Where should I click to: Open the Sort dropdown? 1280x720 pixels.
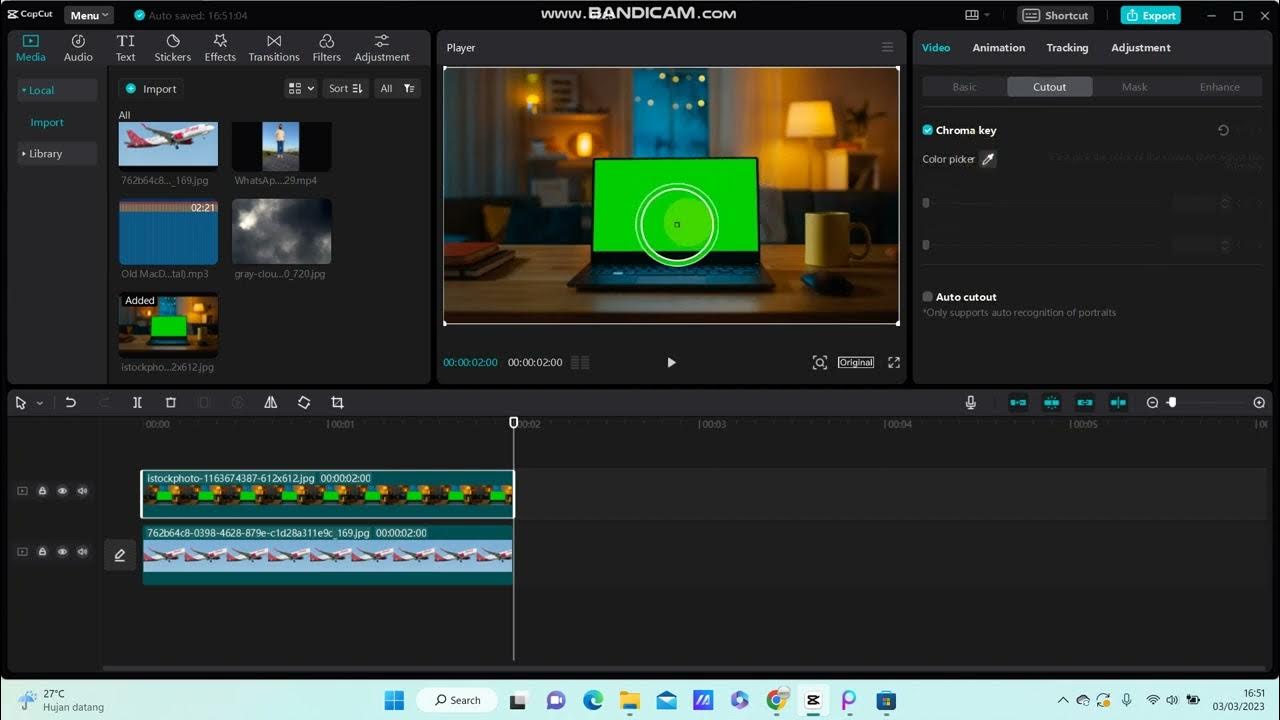346,88
